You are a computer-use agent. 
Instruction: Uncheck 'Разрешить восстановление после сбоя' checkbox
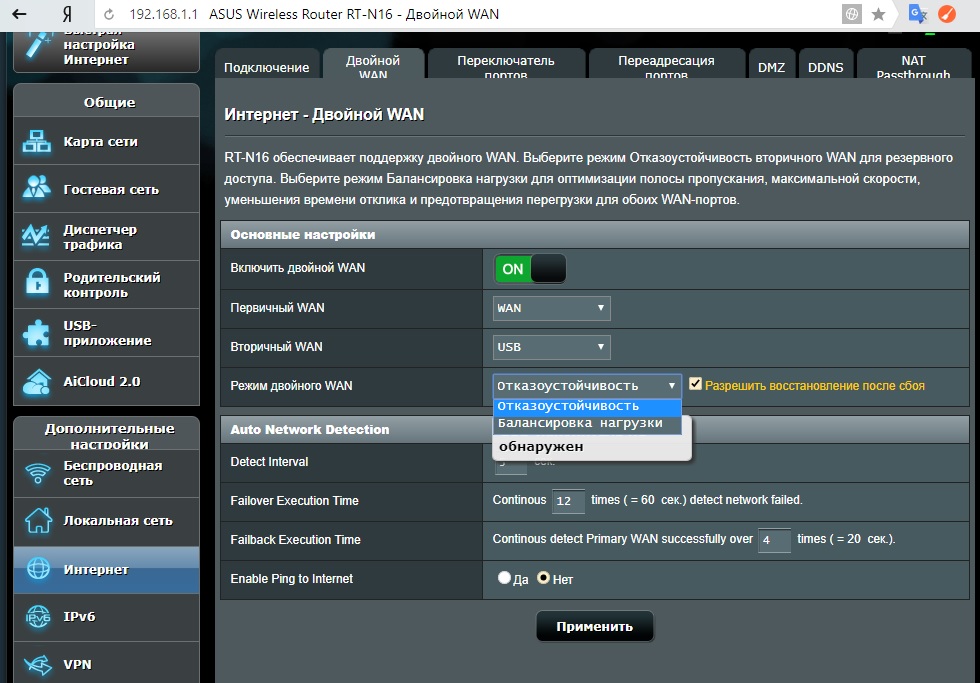pos(696,384)
